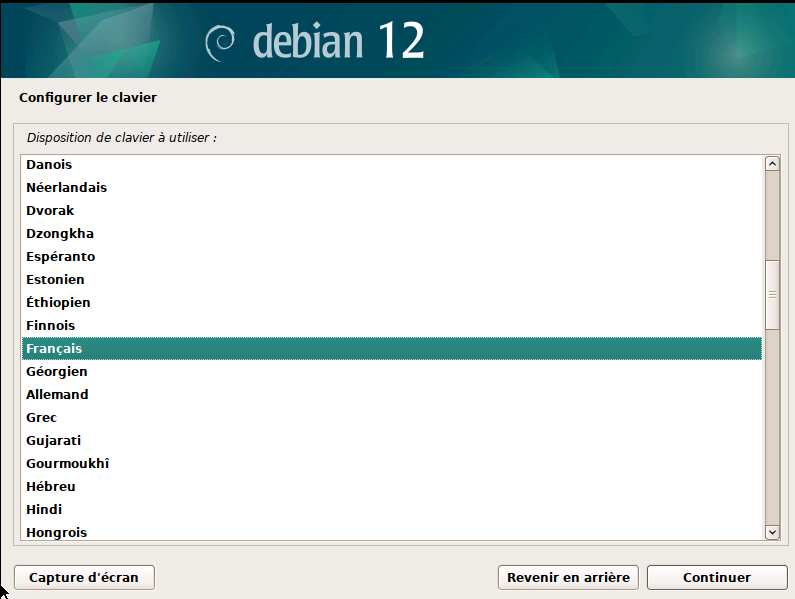The height and width of the screenshot is (599, 795).
Task: Select the Danois keyboard layout
Action: (x=391, y=165)
